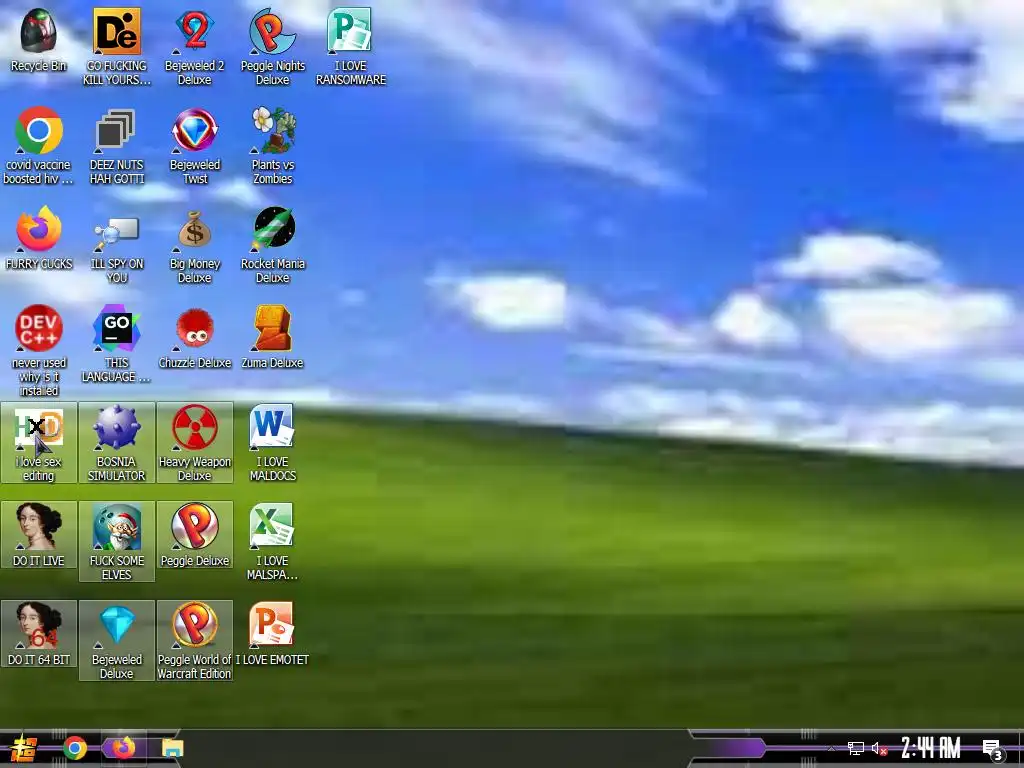Open the Start menu button on taskbar

[x=22, y=748]
